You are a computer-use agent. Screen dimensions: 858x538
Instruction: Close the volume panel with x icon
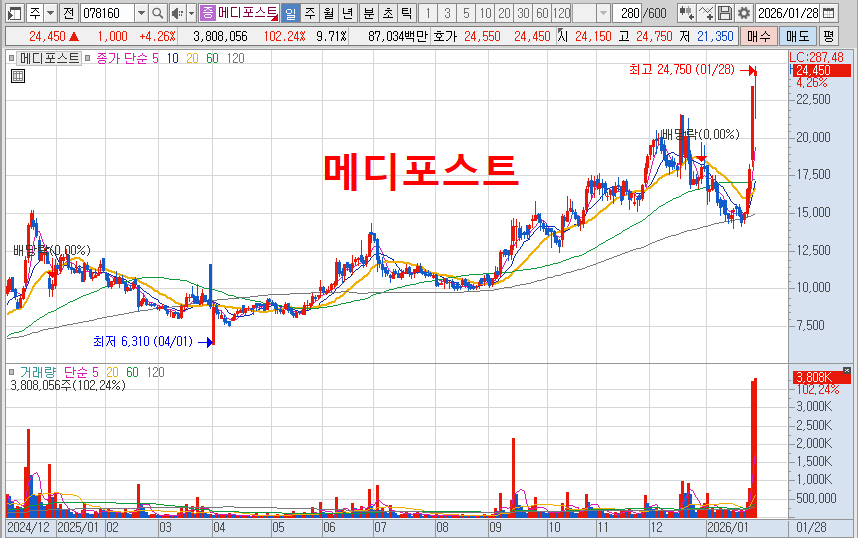pyautogui.click(x=847, y=371)
